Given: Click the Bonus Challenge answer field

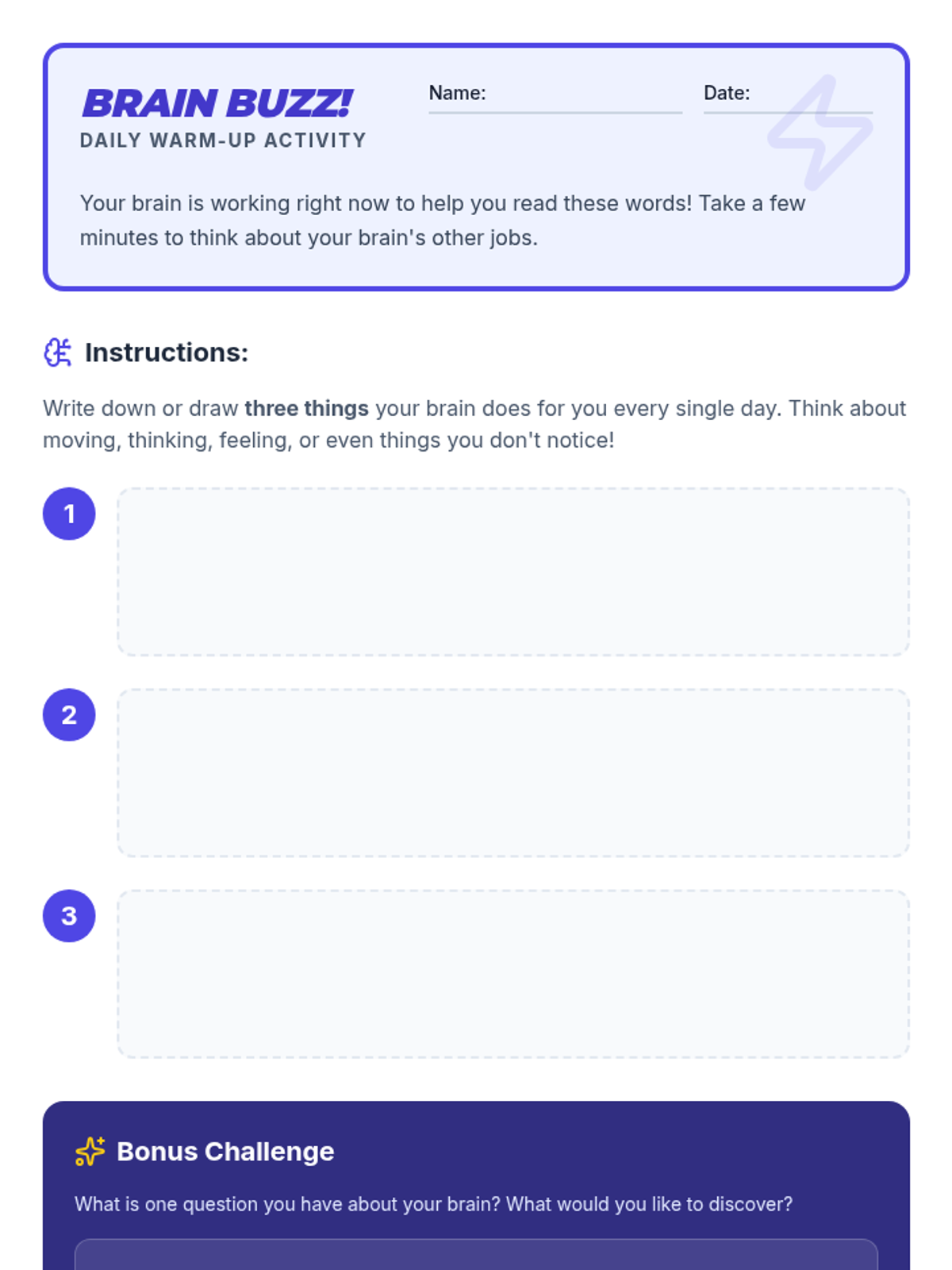Looking at the screenshot, I should [x=476, y=1255].
